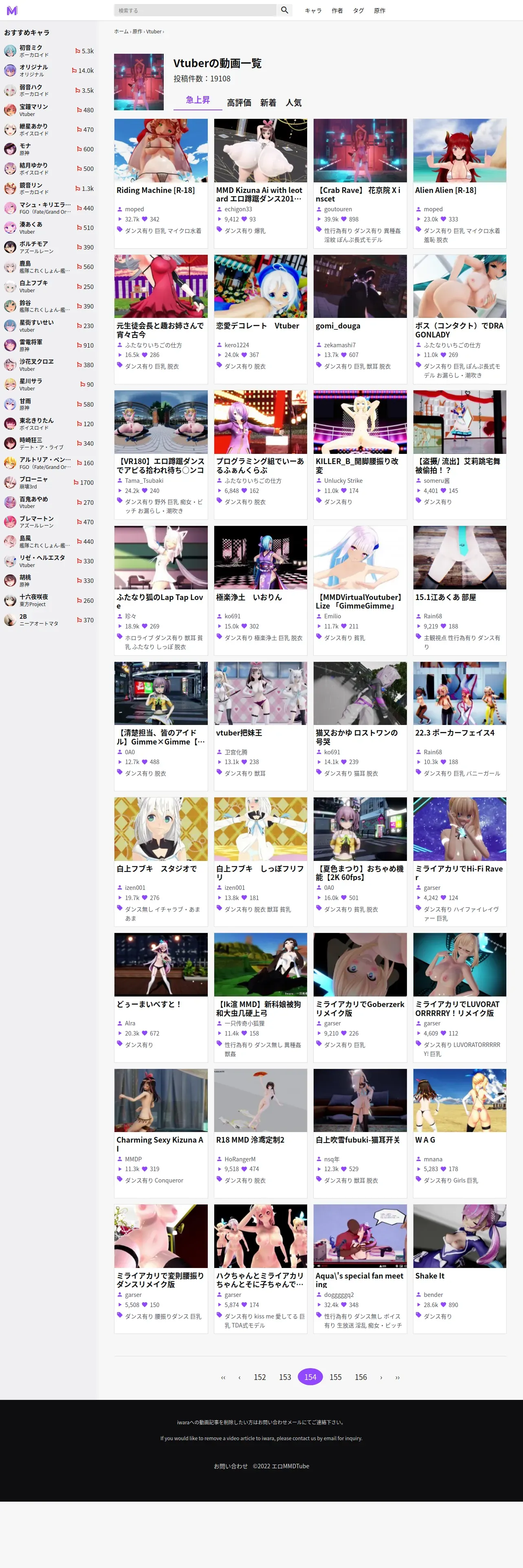The image size is (523, 1568).
Task: Open the 作者 menu item
Action: click(x=337, y=10)
